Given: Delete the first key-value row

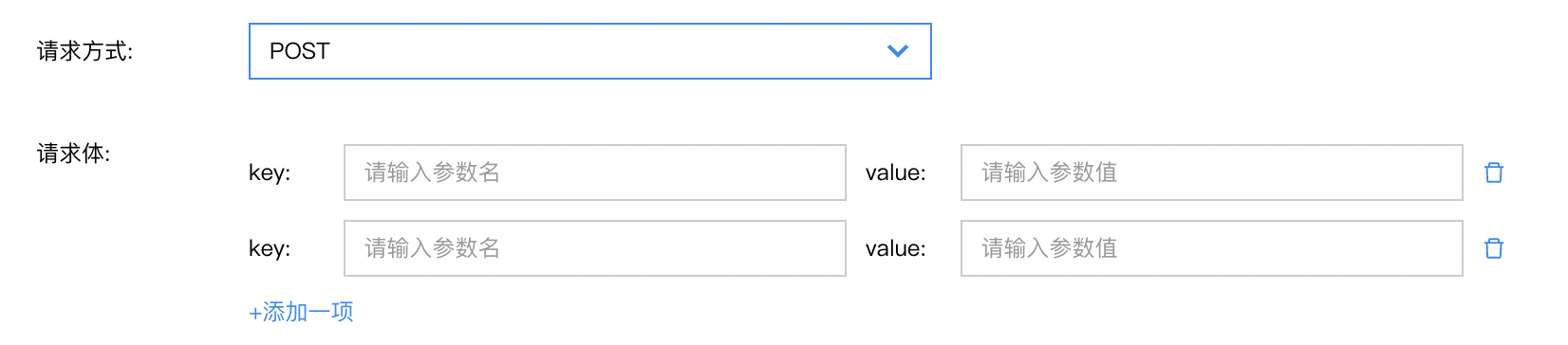Looking at the screenshot, I should (1494, 172).
